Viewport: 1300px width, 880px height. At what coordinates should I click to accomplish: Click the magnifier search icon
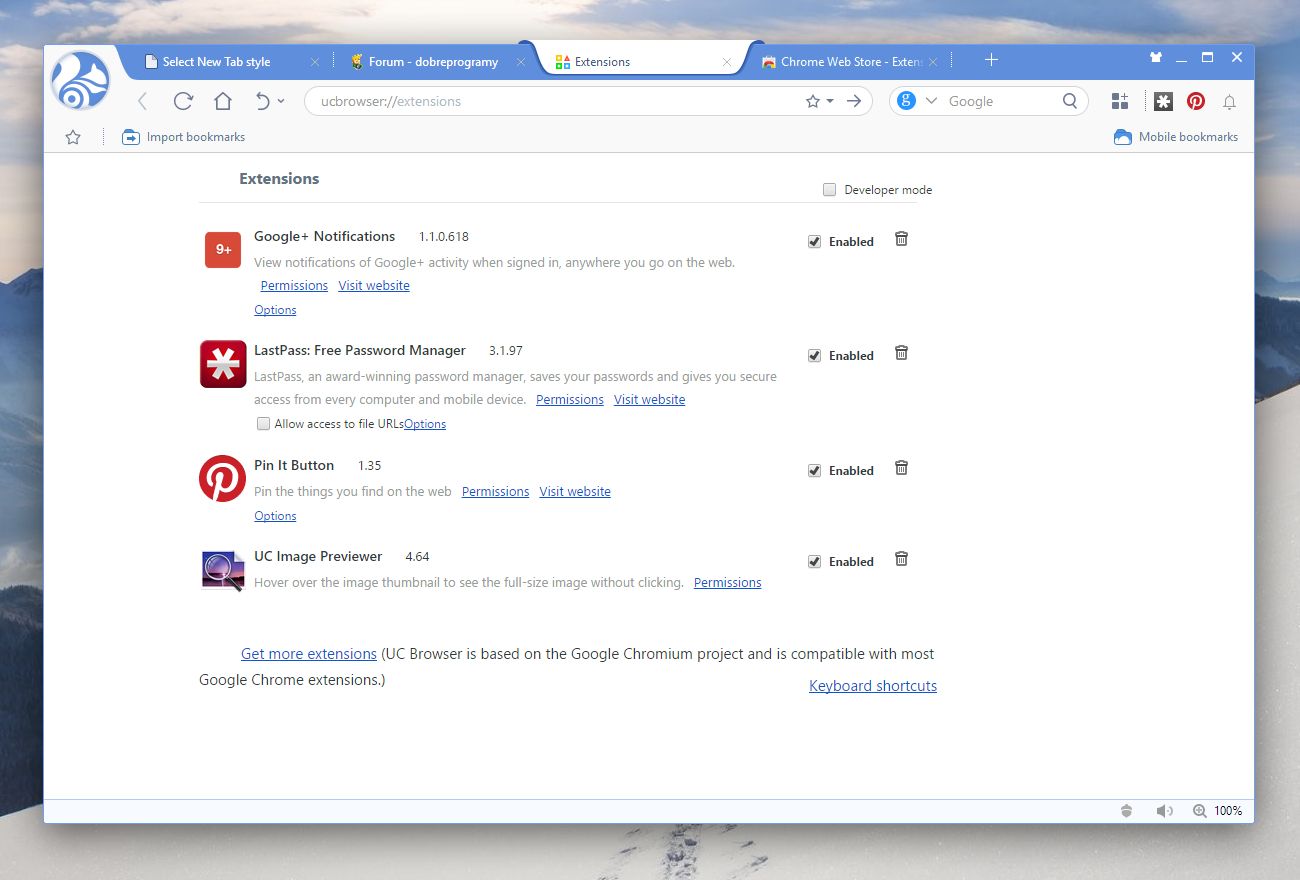(1070, 101)
